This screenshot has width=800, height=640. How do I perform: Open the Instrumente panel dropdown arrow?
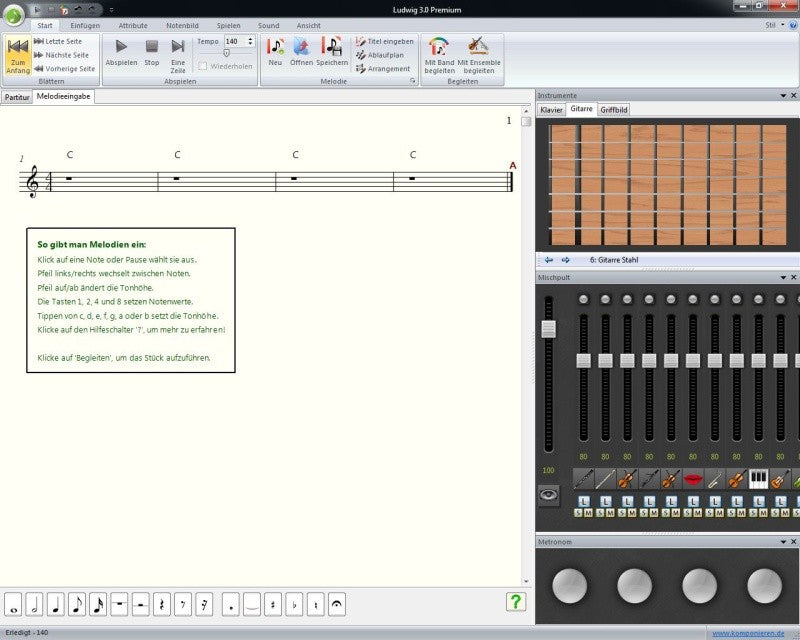coord(783,95)
